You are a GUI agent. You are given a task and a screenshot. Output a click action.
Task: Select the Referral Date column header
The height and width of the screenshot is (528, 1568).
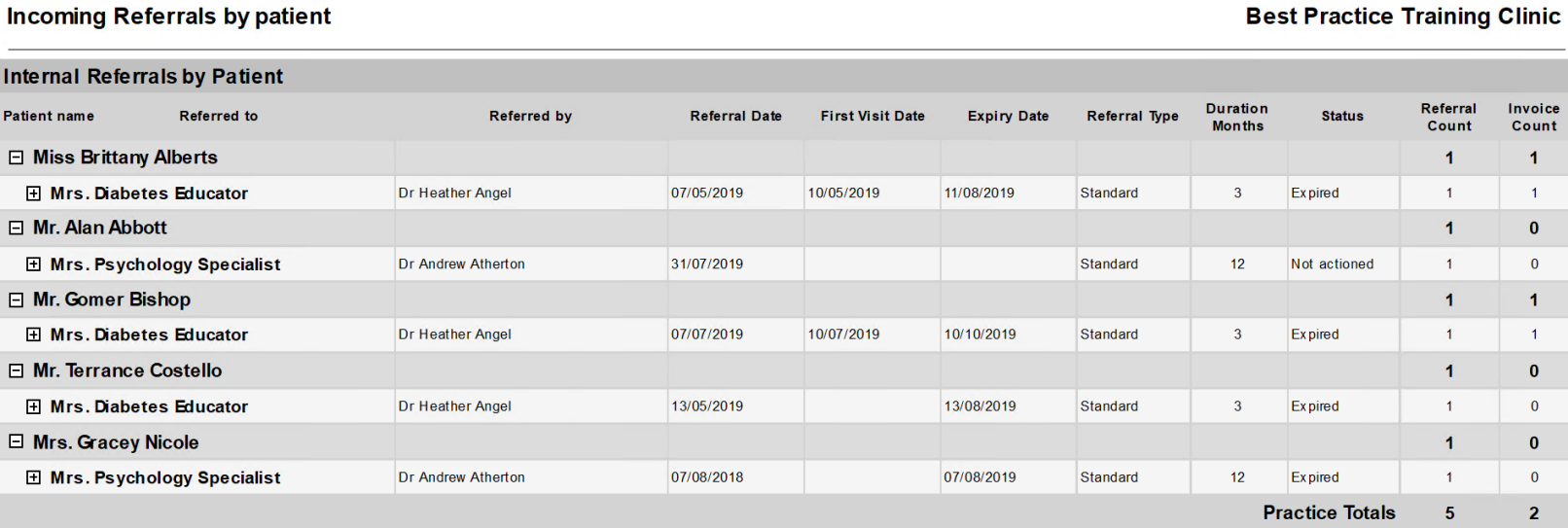point(736,116)
